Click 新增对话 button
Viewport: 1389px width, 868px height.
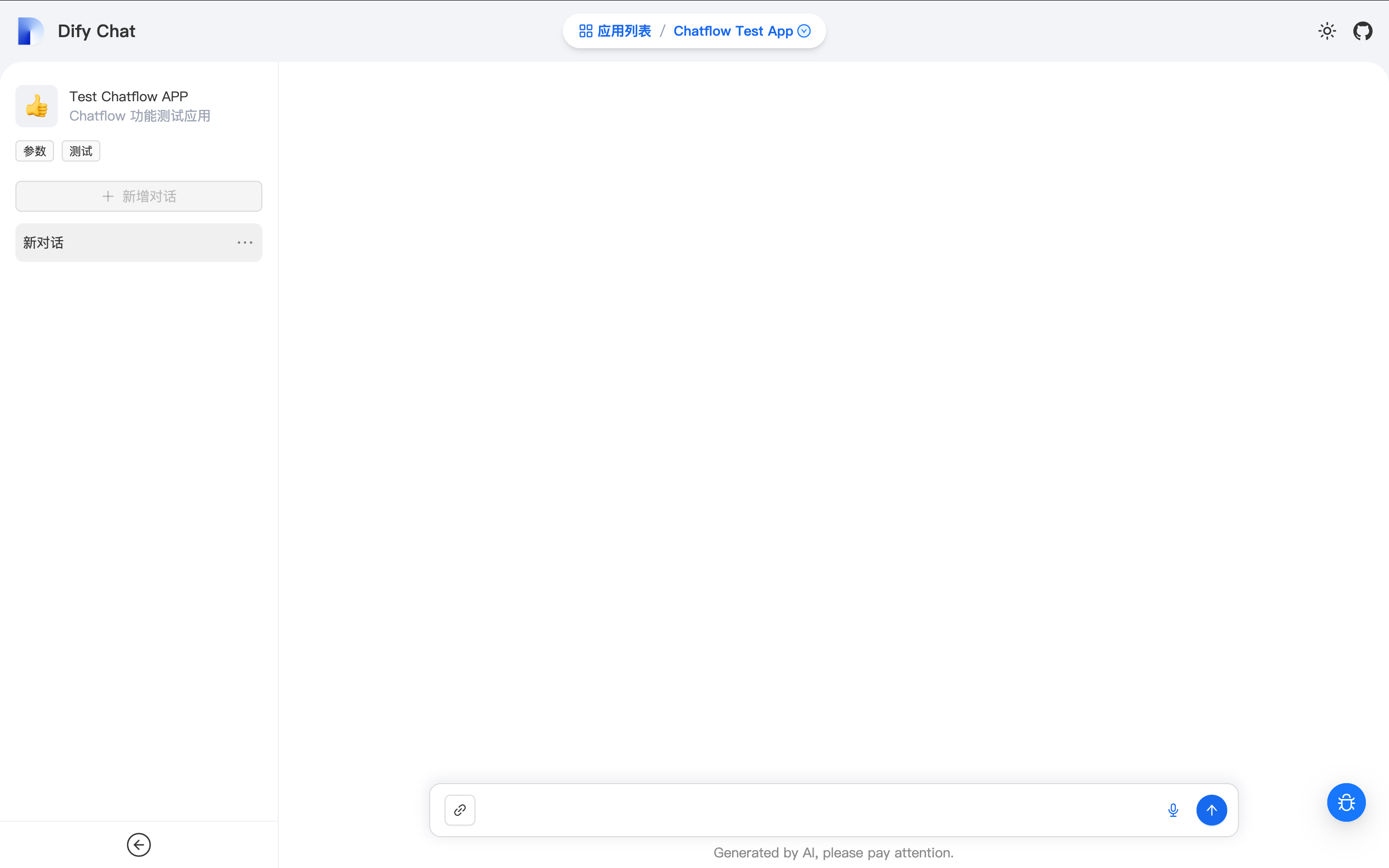(139, 196)
